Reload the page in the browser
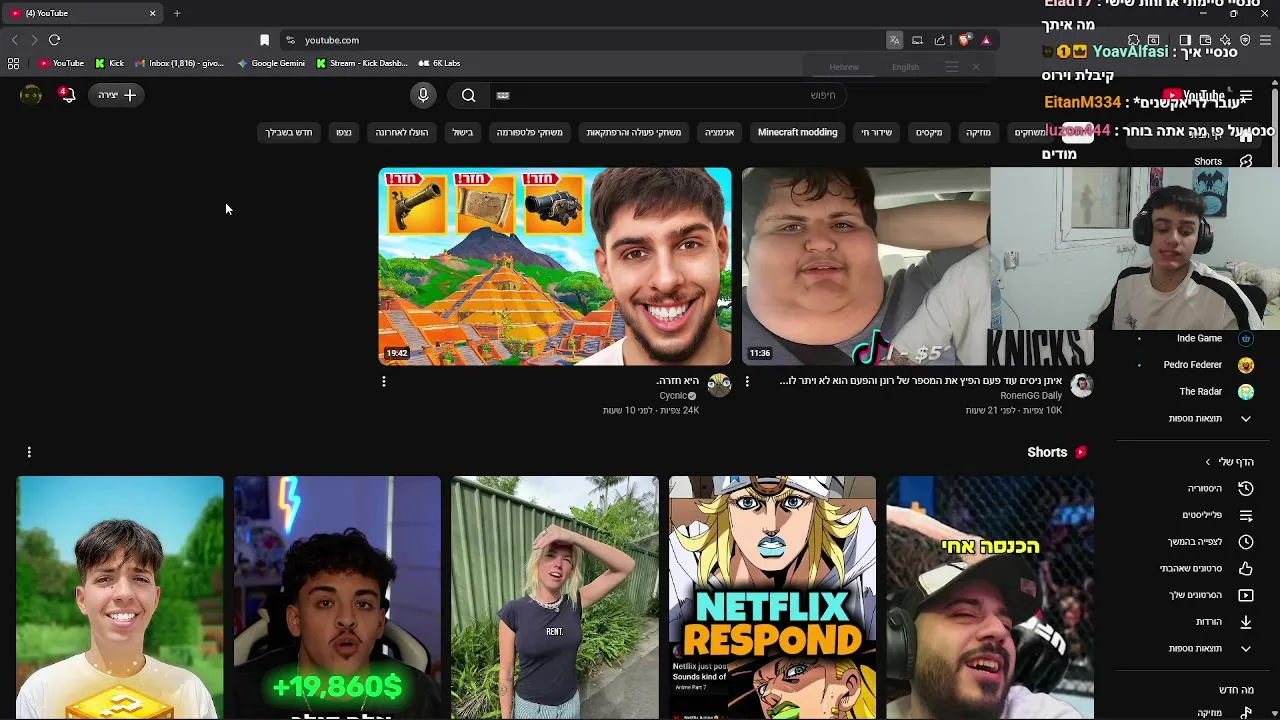 (x=55, y=40)
